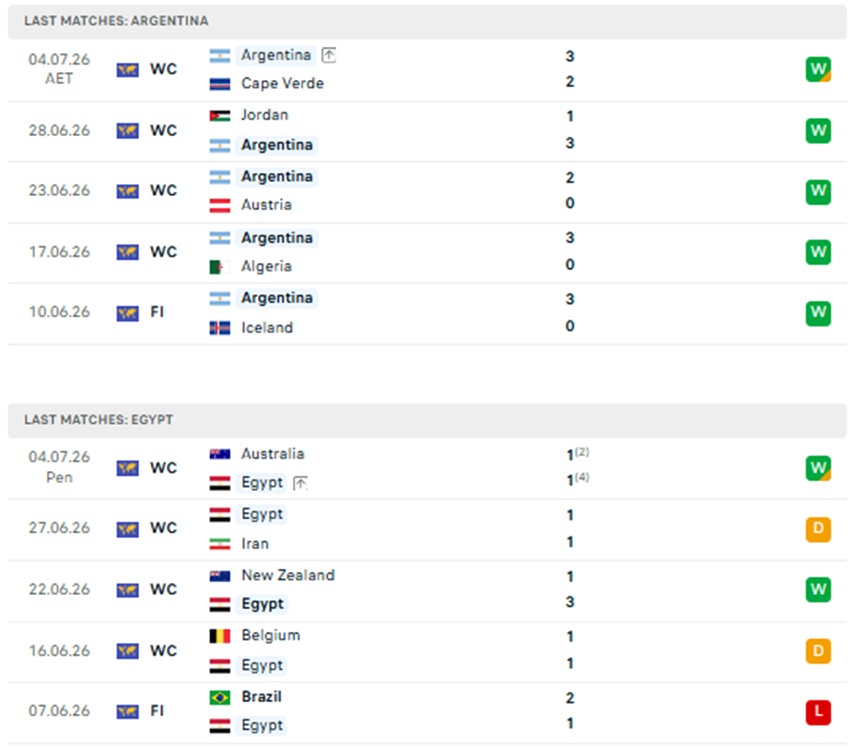The image size is (850, 749).
Task: Open the Austria team name
Action: point(266,205)
